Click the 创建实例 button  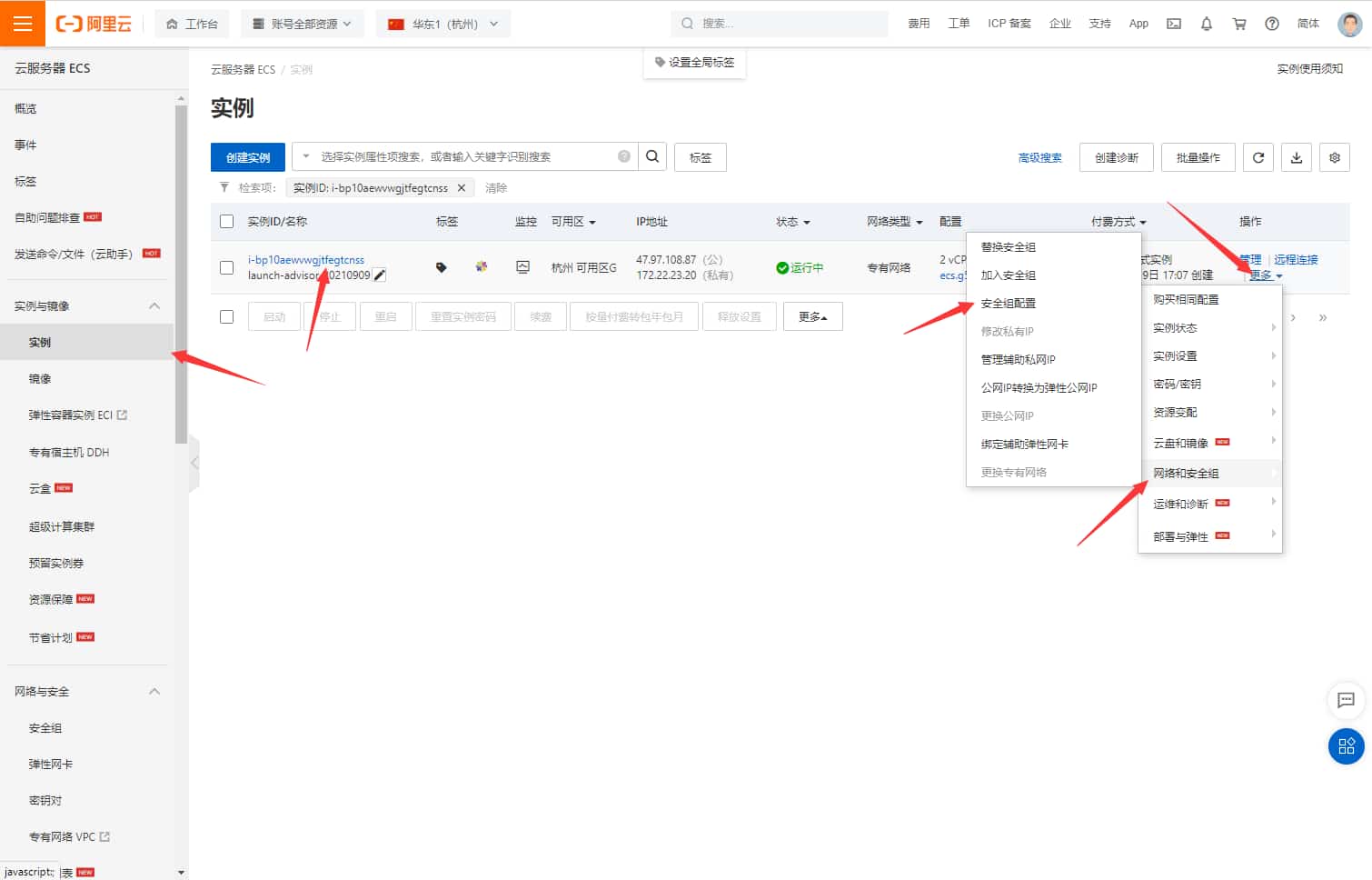(247, 156)
